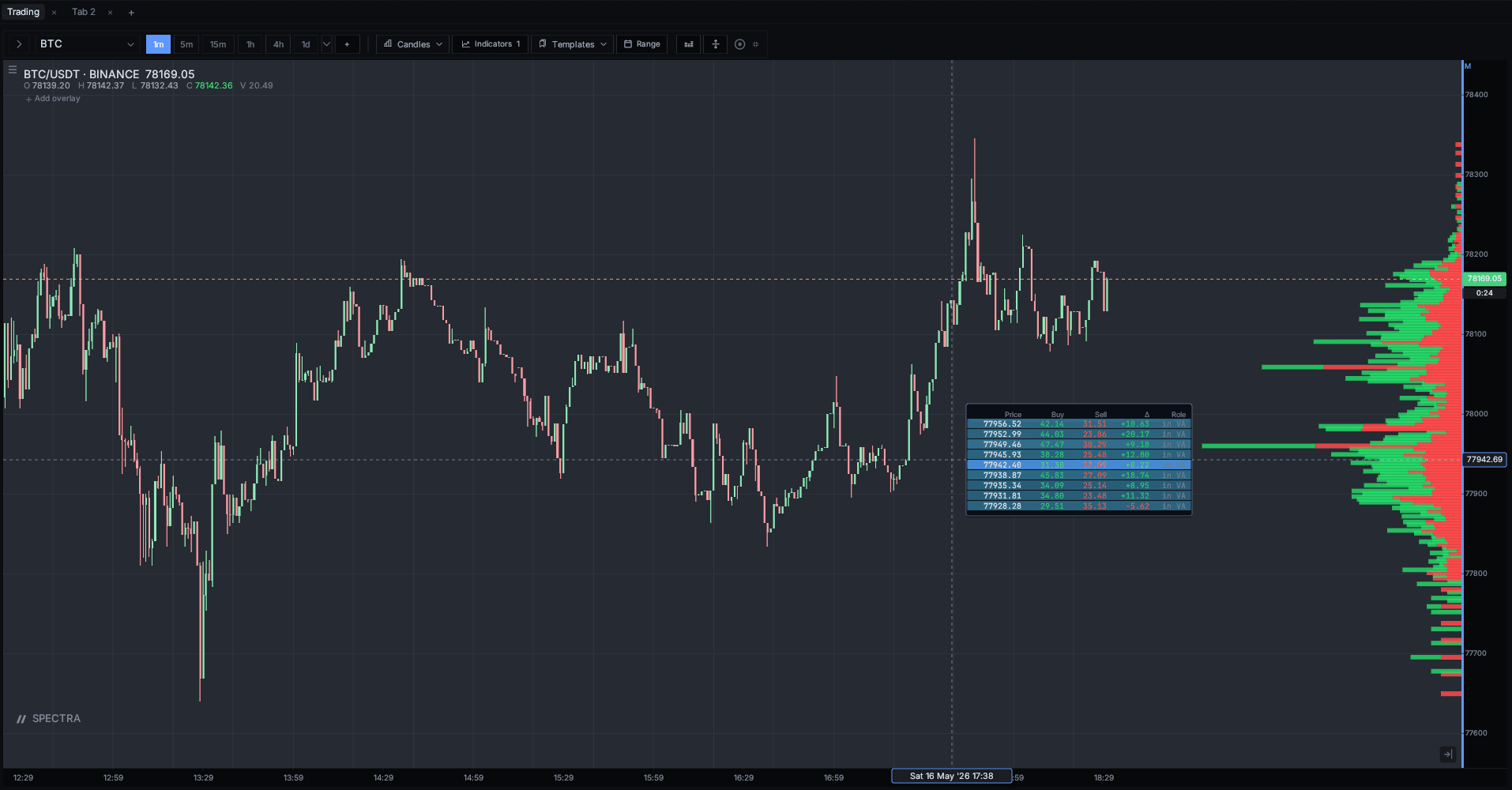Screen dimensions: 1512x790
Task: Add a custom timeframe with plus button
Action: coord(347,44)
